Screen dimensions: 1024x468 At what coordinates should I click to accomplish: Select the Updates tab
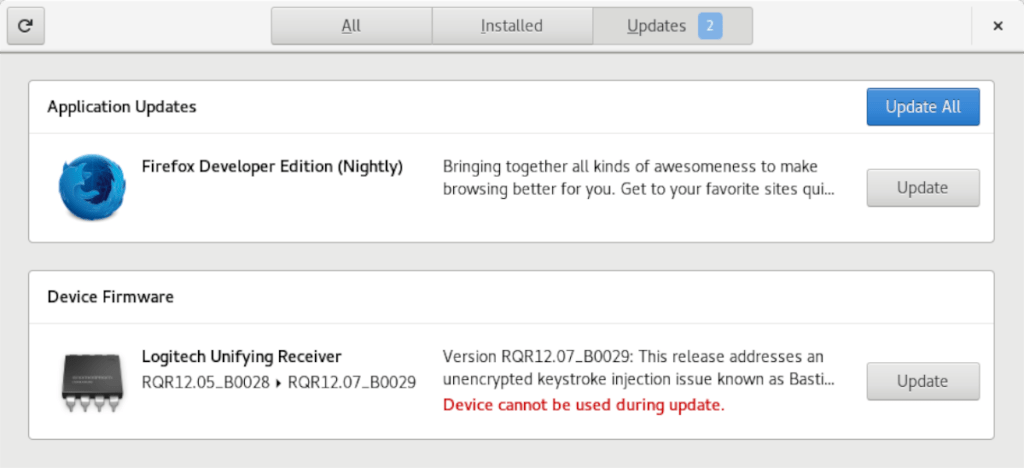point(656,27)
